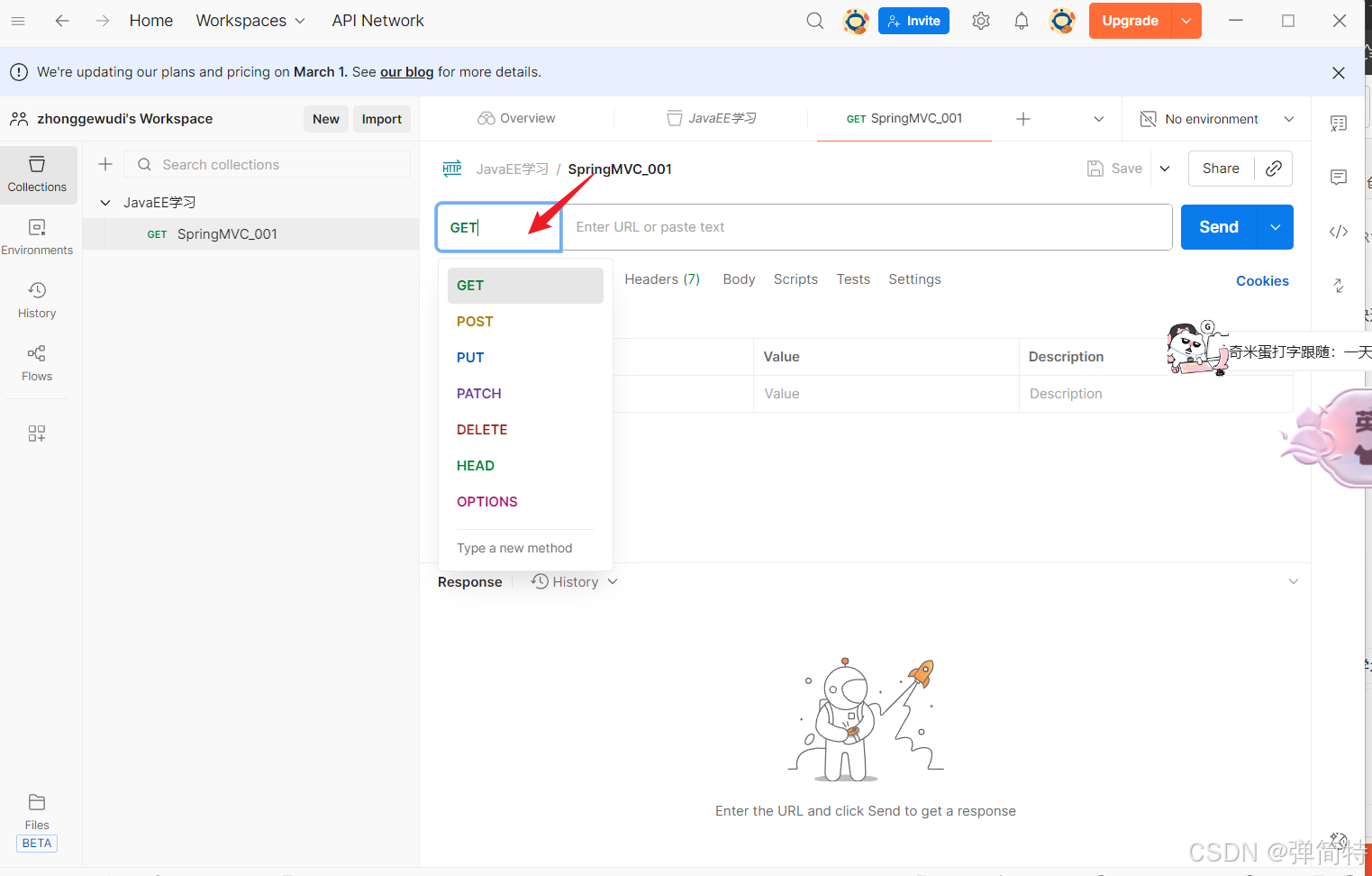Dismiss the pricing update banner
This screenshot has height=876, width=1372.
tap(1339, 73)
